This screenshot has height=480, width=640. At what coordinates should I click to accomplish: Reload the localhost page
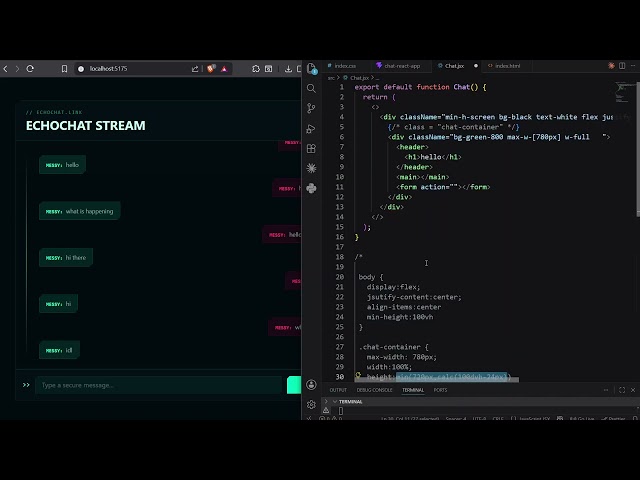[30, 69]
